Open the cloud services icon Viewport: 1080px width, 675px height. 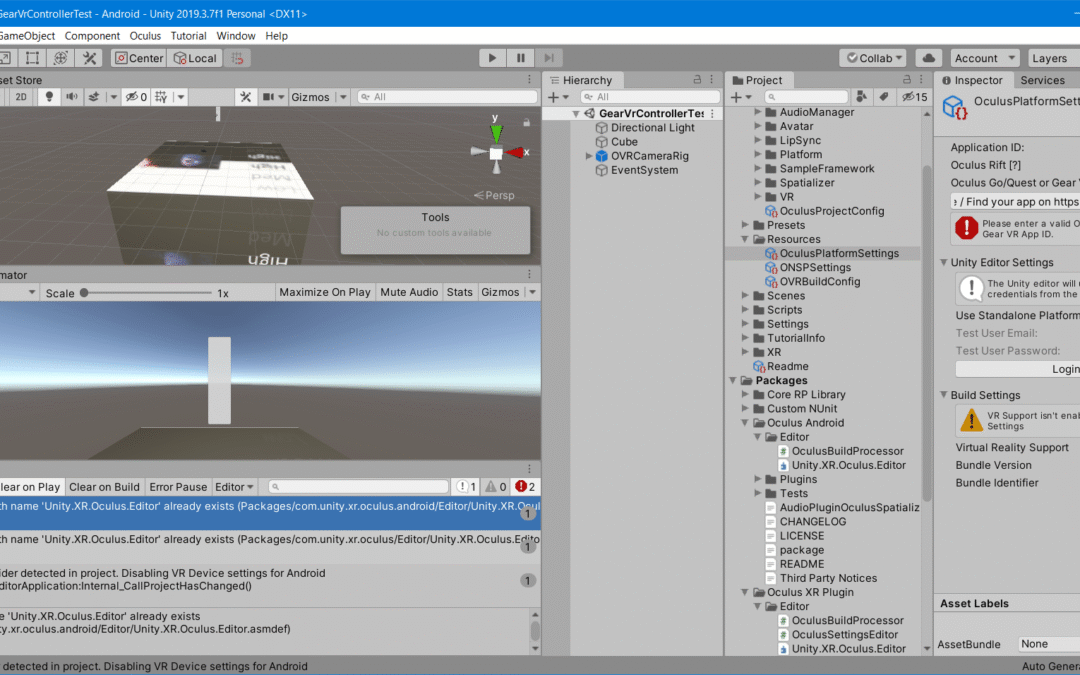pos(928,58)
